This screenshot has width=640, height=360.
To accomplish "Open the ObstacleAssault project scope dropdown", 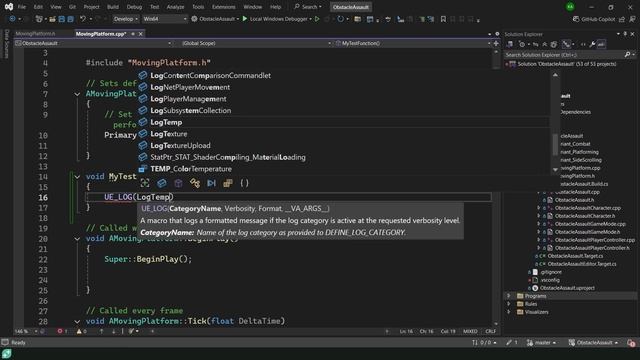I will [93, 43].
